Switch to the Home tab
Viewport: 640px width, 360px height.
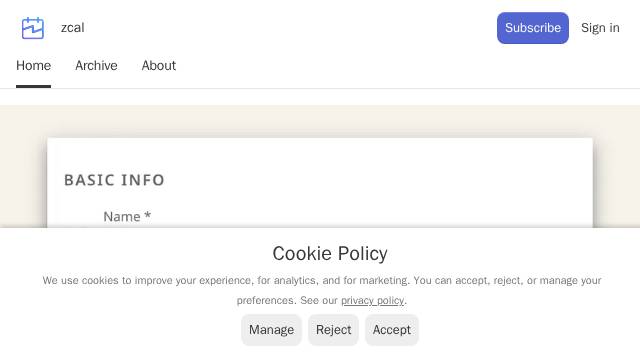(x=33, y=65)
